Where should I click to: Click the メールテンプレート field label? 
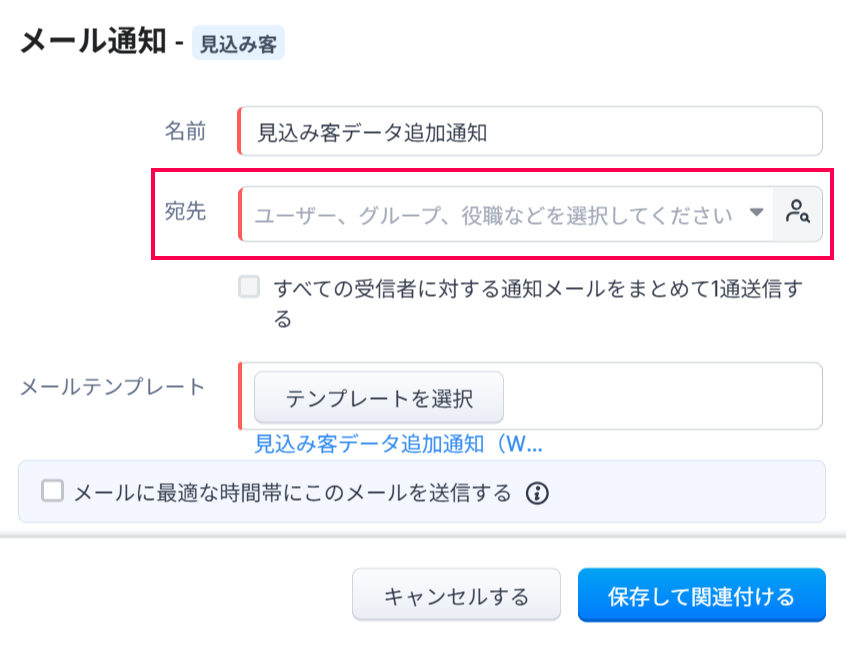click(x=112, y=387)
